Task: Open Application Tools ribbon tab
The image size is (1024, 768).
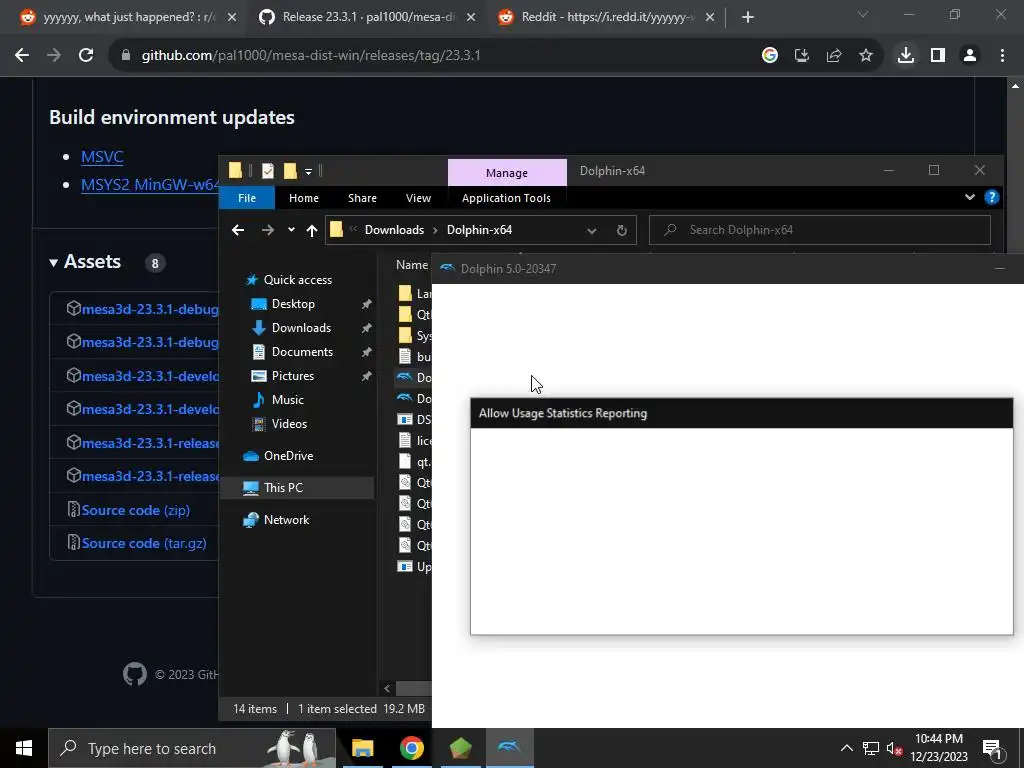Action: 506,198
